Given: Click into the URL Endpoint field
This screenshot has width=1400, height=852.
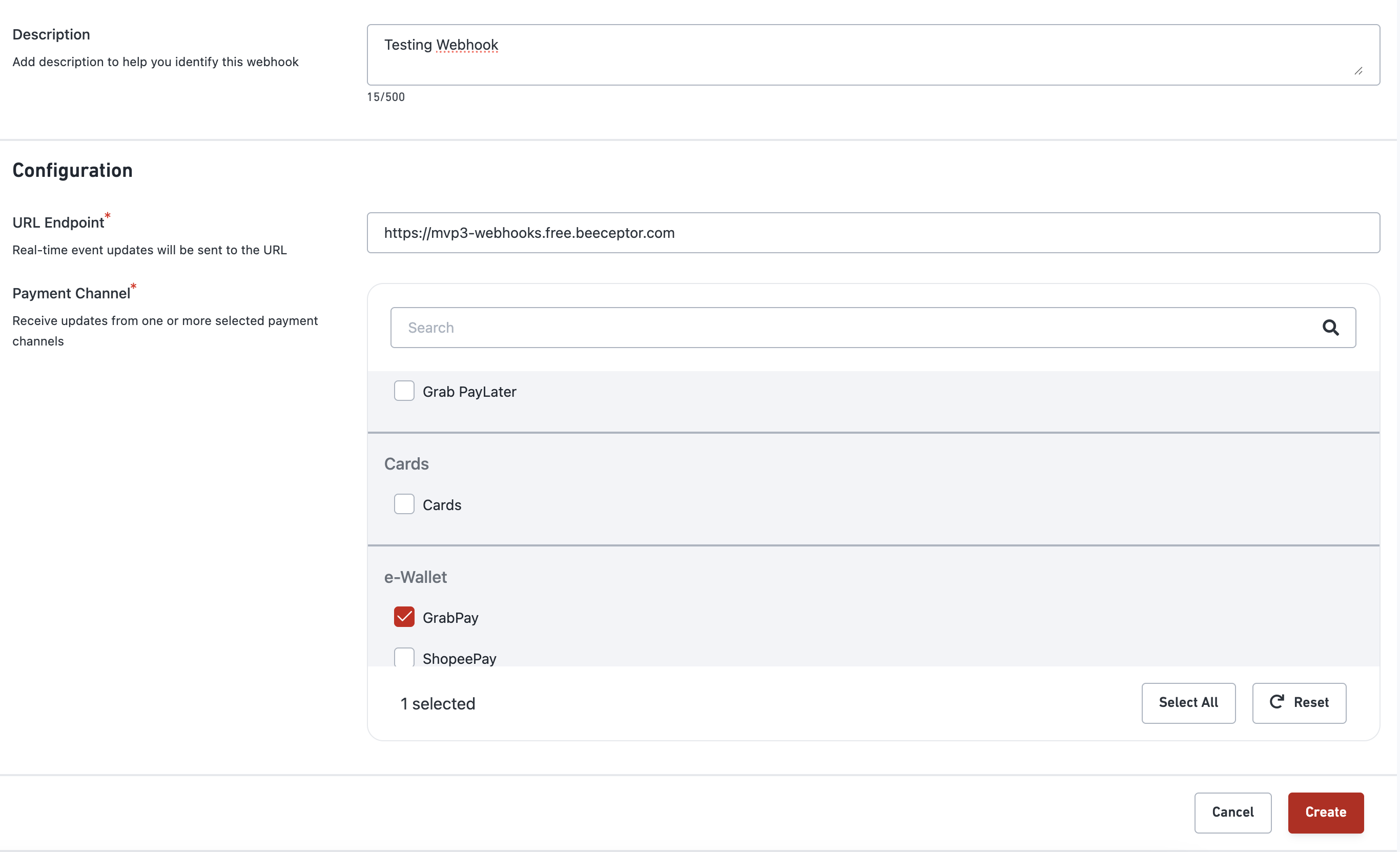Looking at the screenshot, I should coord(873,233).
